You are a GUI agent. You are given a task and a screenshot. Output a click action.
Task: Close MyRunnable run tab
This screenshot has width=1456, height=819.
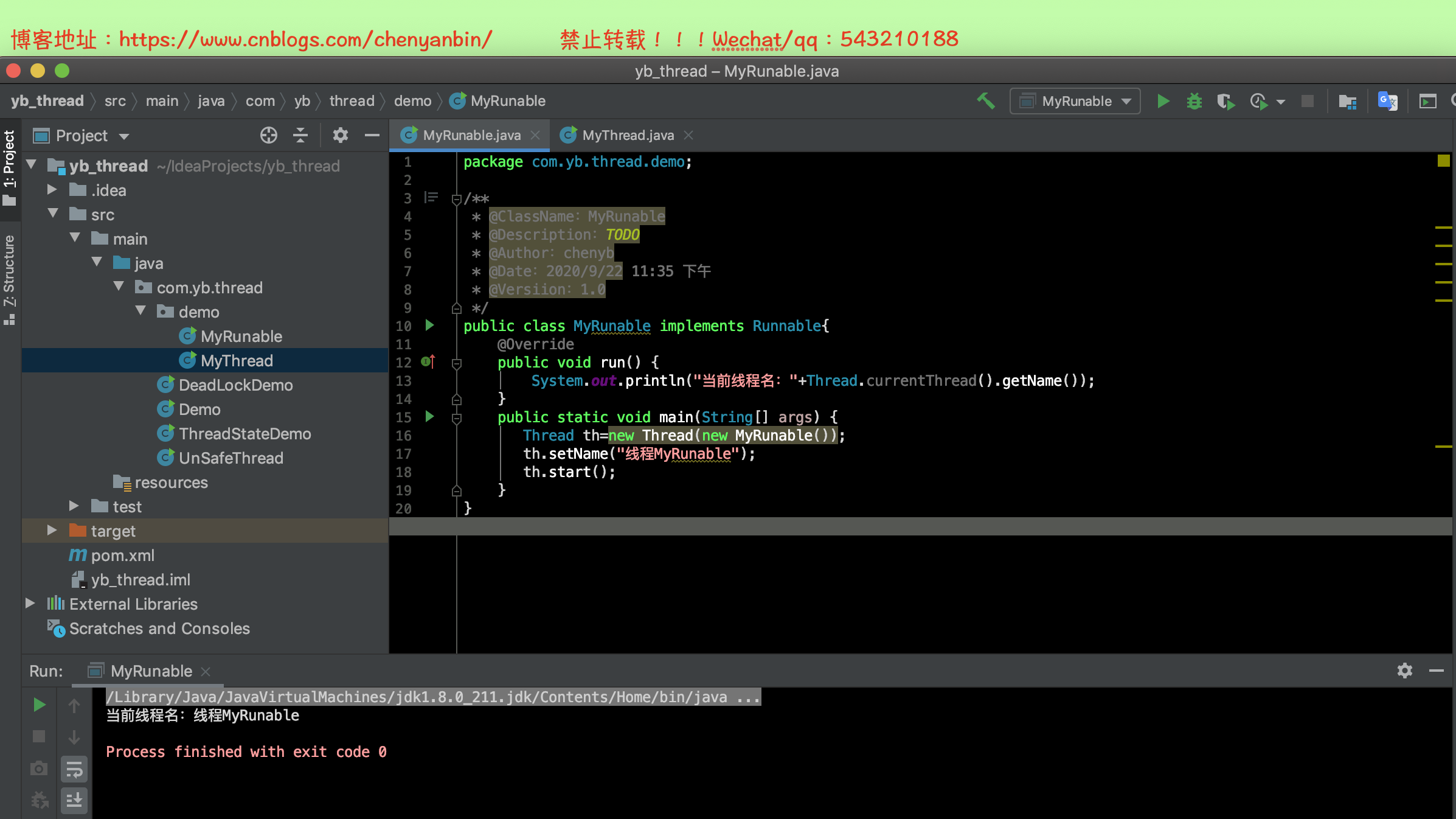click(206, 671)
